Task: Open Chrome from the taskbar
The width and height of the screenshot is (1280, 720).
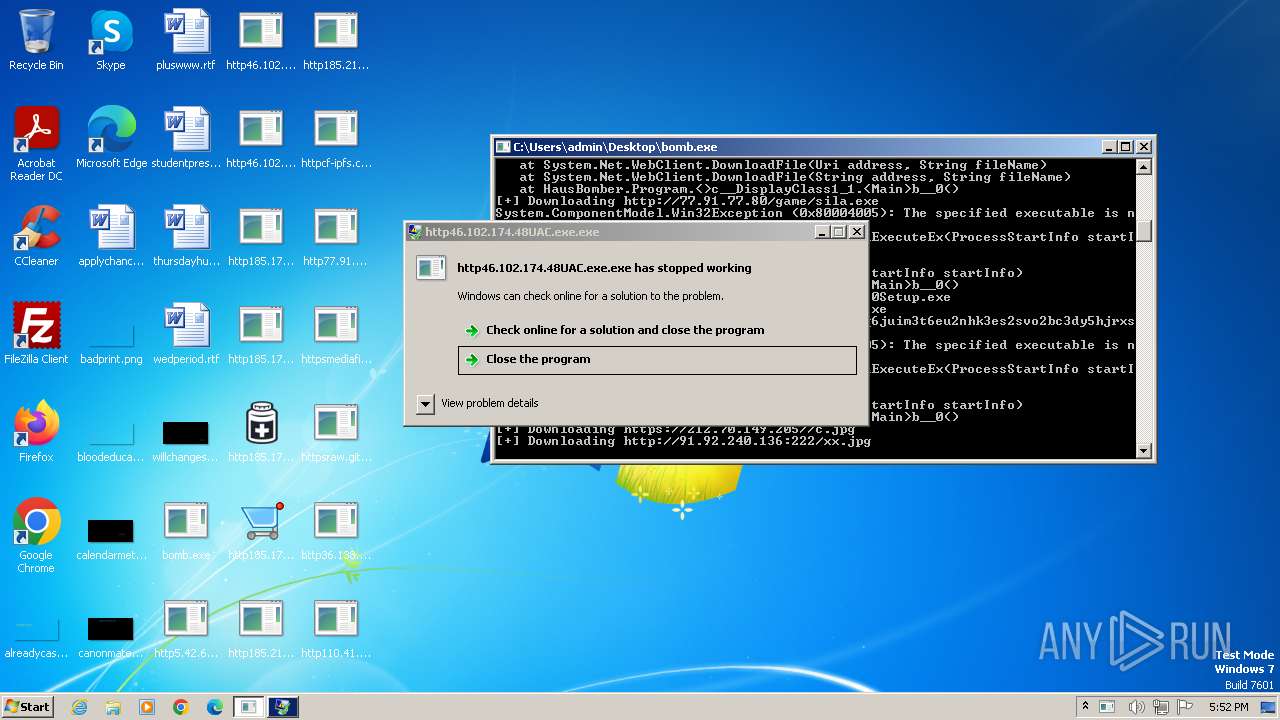Action: 181,707
